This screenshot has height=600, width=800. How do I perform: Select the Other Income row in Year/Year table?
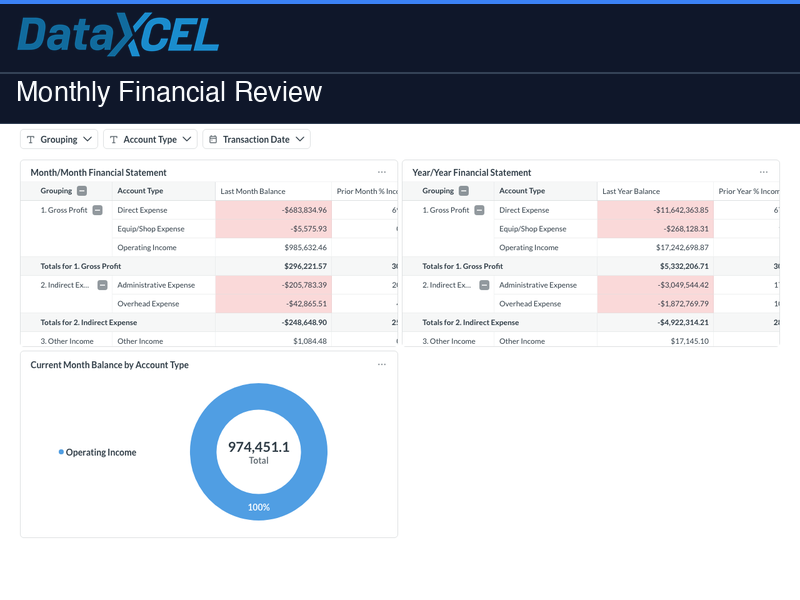(527, 341)
